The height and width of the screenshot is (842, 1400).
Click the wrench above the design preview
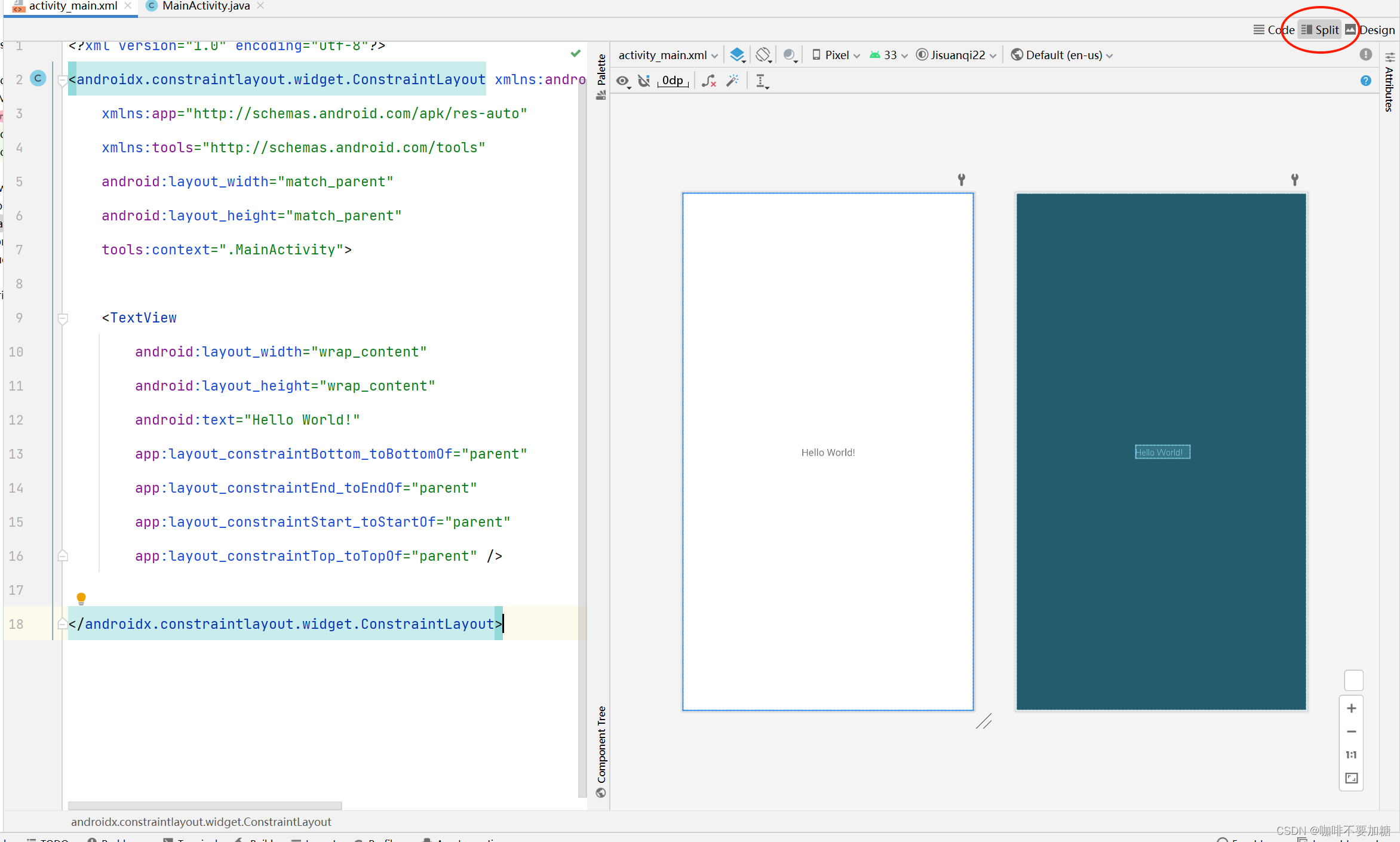(962, 179)
